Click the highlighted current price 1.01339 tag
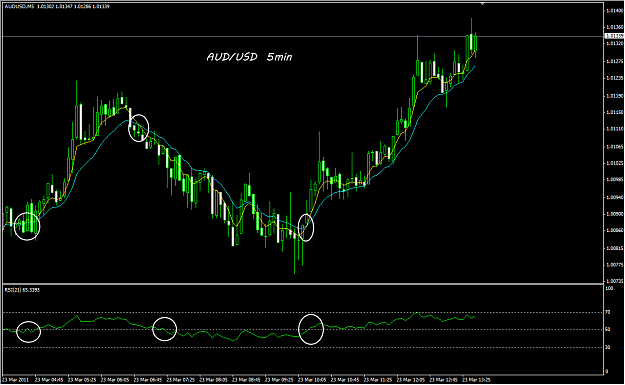Screen dimensions: 625x385 coord(614,36)
